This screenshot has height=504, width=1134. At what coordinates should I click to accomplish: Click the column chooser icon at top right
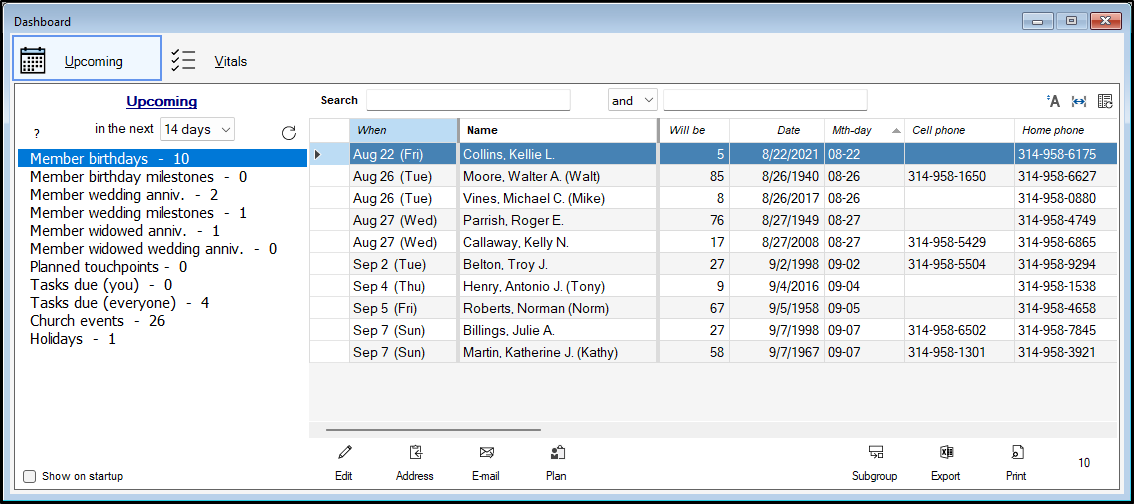1105,101
